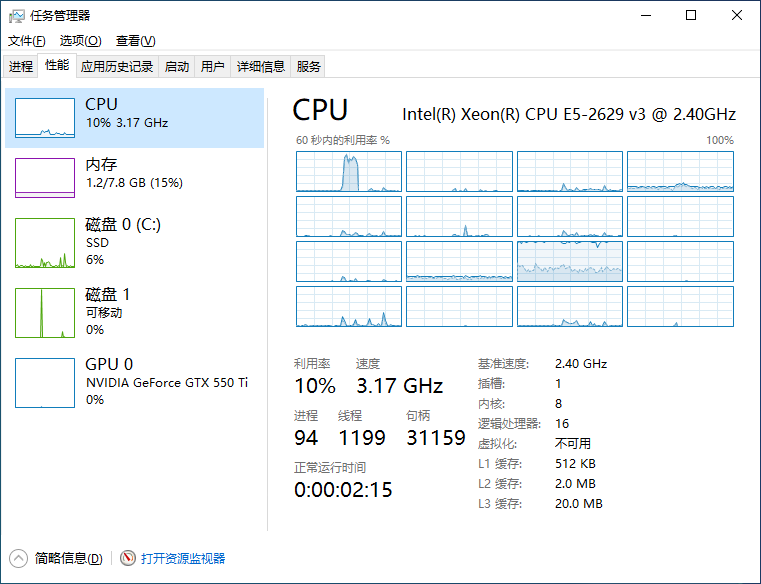Select the CPU mini graph thumbnail
Image resolution: width=761 pixels, height=584 pixels.
pos(45,118)
